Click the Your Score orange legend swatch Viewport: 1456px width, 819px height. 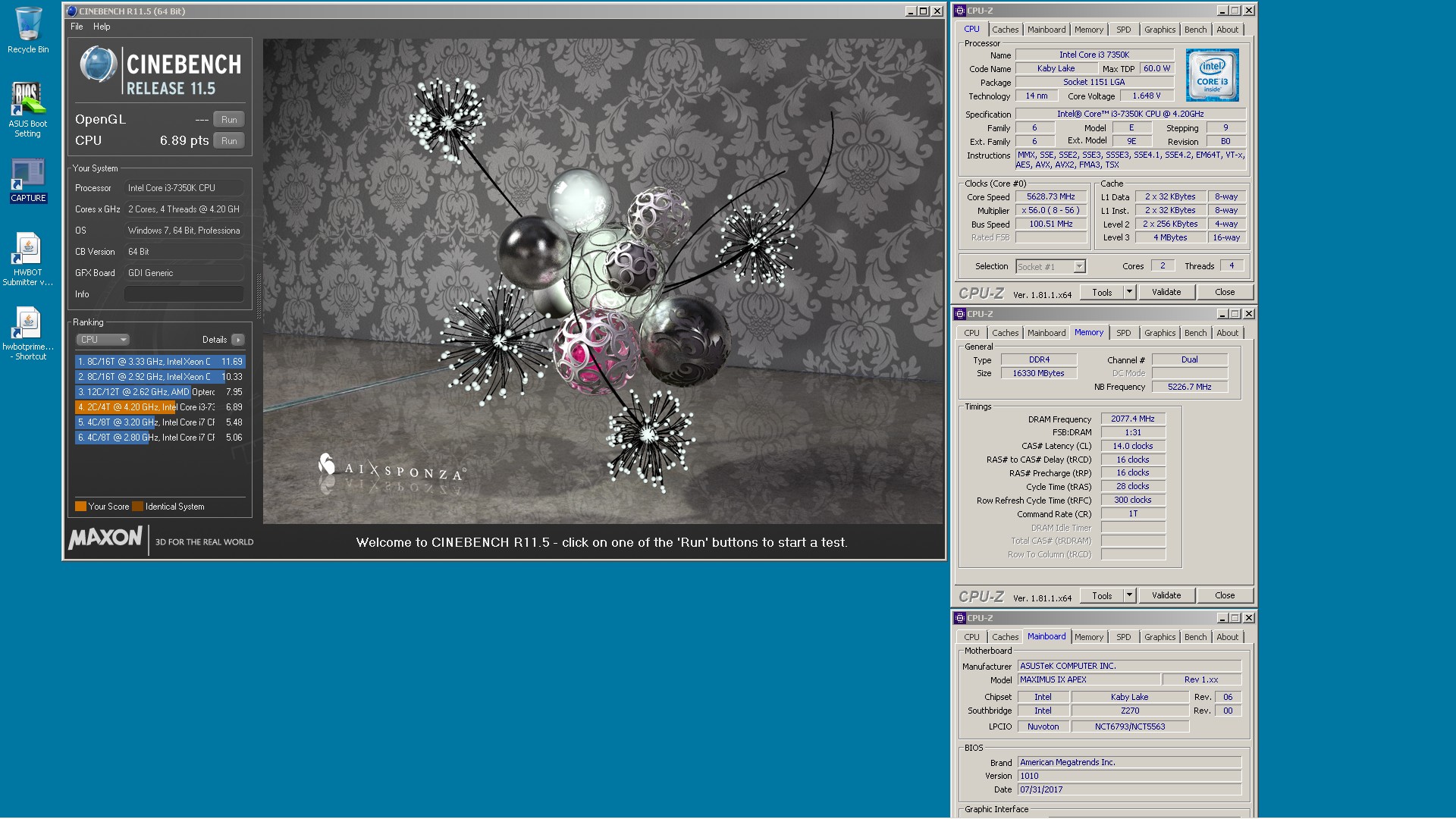click(x=80, y=507)
